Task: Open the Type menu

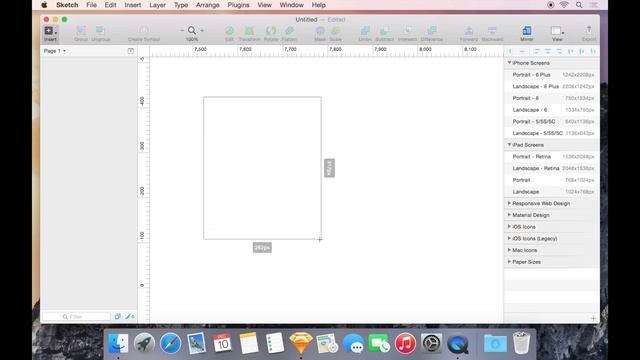Action: [181, 5]
